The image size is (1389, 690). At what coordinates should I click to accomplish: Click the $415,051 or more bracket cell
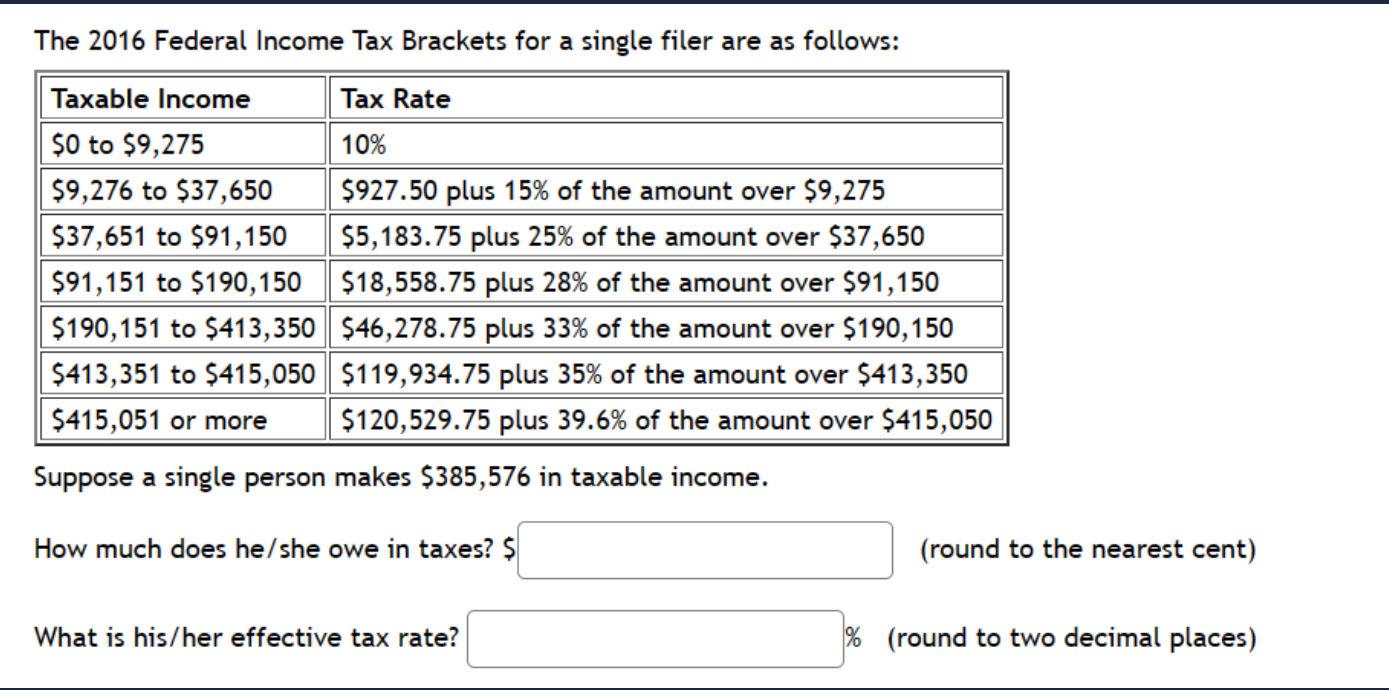point(183,420)
